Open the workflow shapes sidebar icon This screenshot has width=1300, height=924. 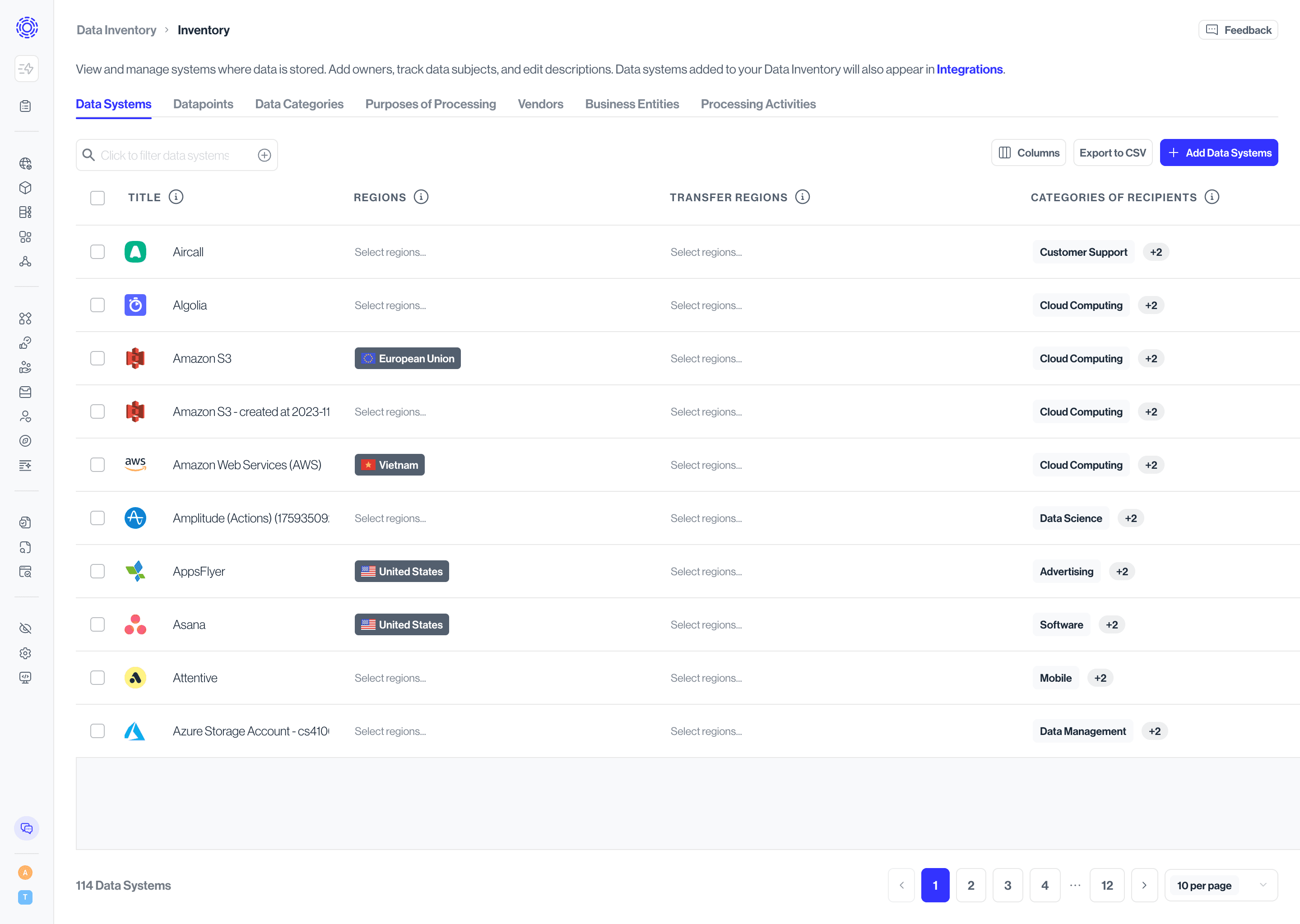click(26, 319)
